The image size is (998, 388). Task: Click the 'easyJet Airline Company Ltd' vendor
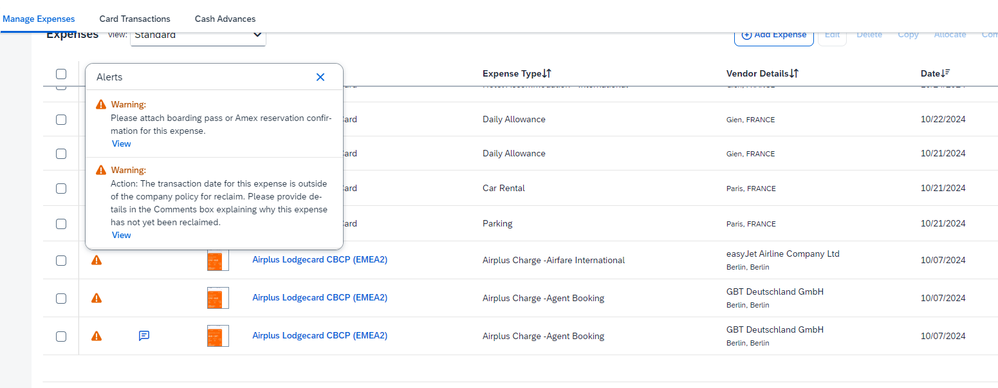783,254
